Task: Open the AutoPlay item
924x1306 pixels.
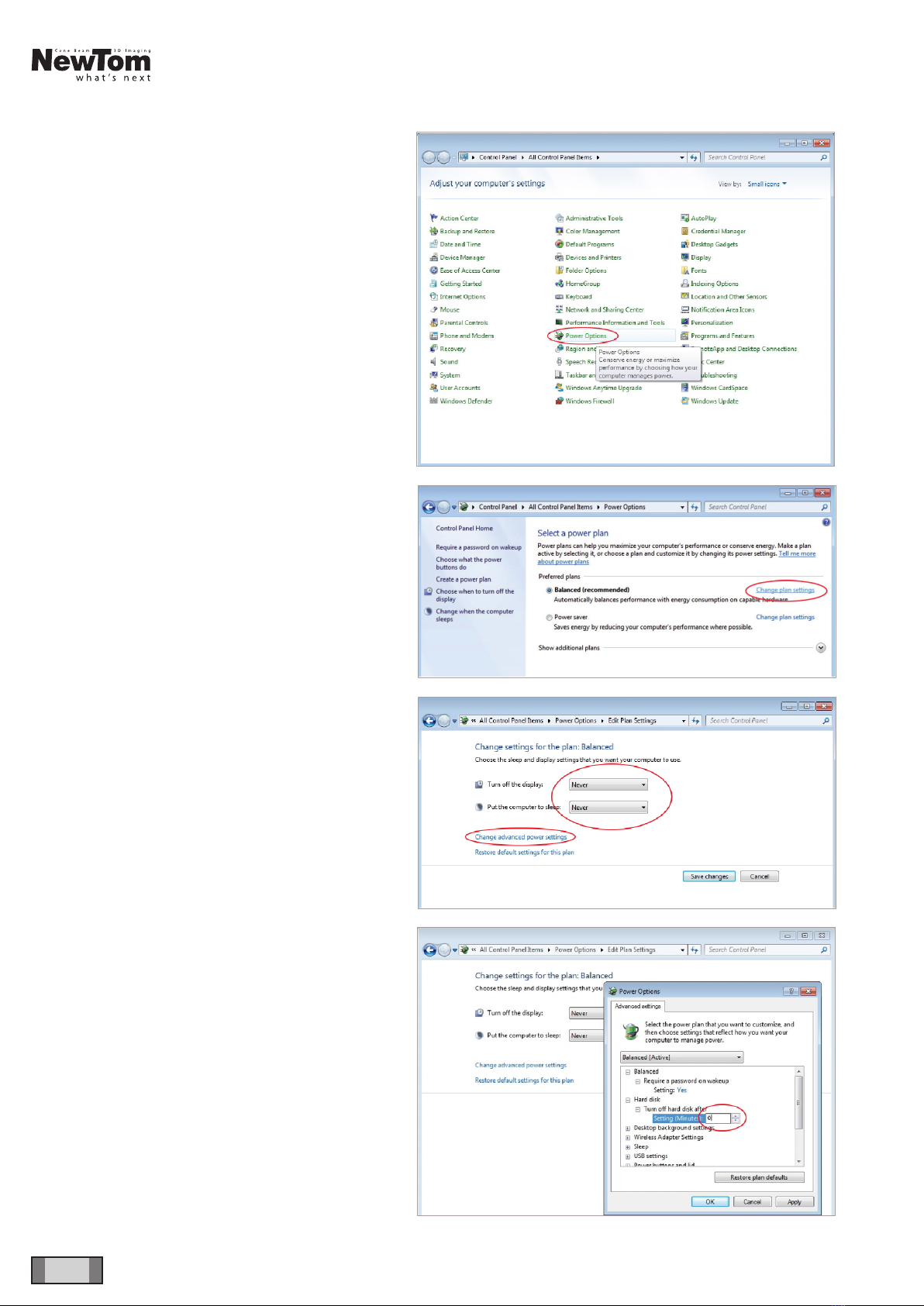Action: pyautogui.click(x=704, y=219)
